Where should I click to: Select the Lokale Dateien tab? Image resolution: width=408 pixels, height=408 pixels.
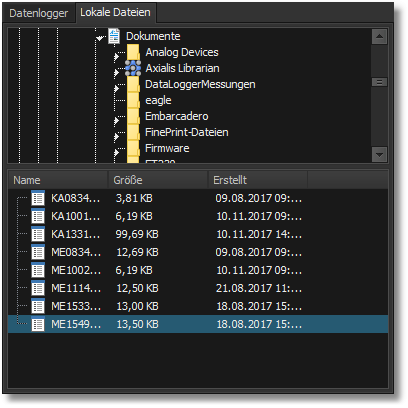(x=115, y=13)
